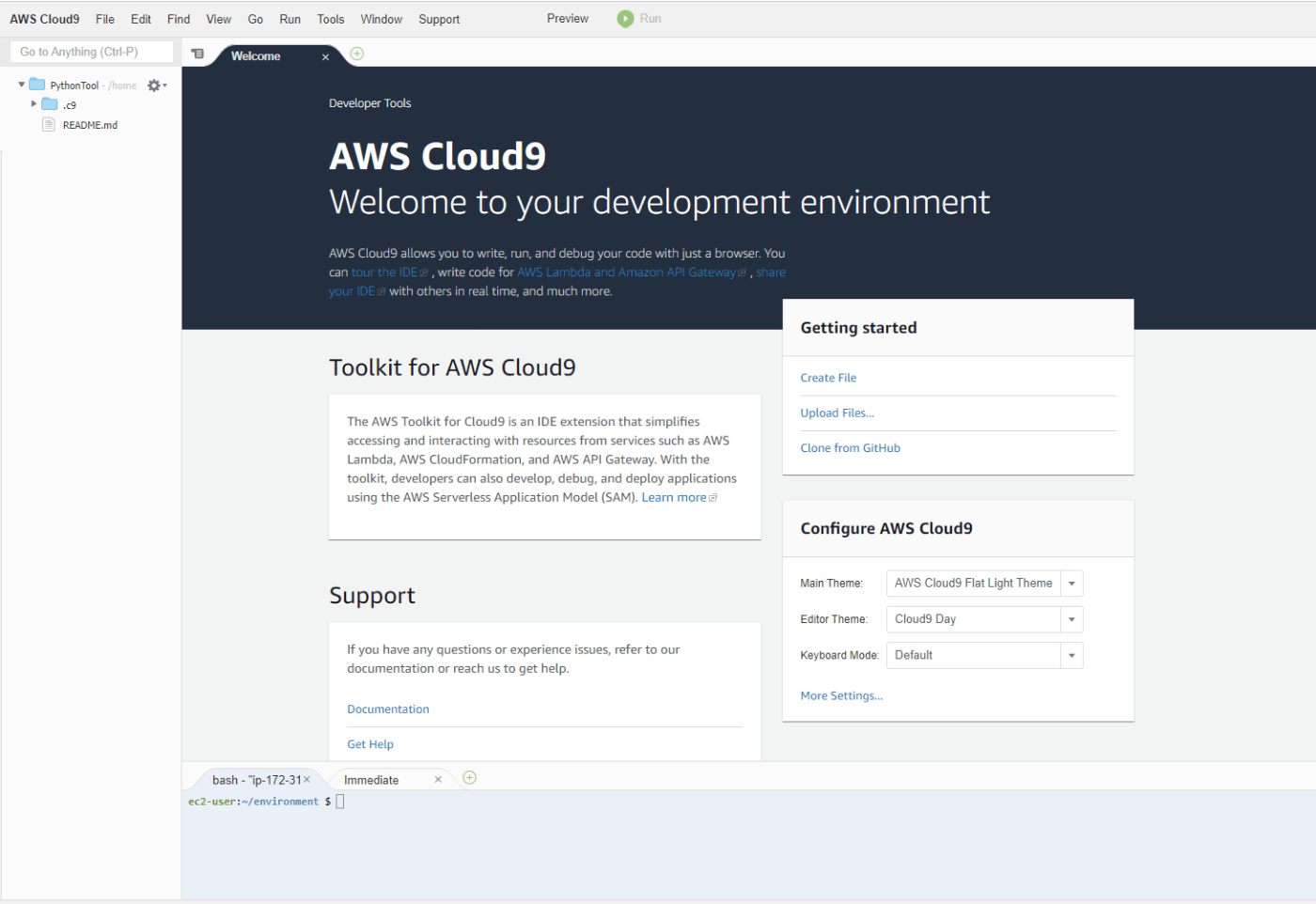
Task: Close the Welcome tab
Action: [x=325, y=57]
